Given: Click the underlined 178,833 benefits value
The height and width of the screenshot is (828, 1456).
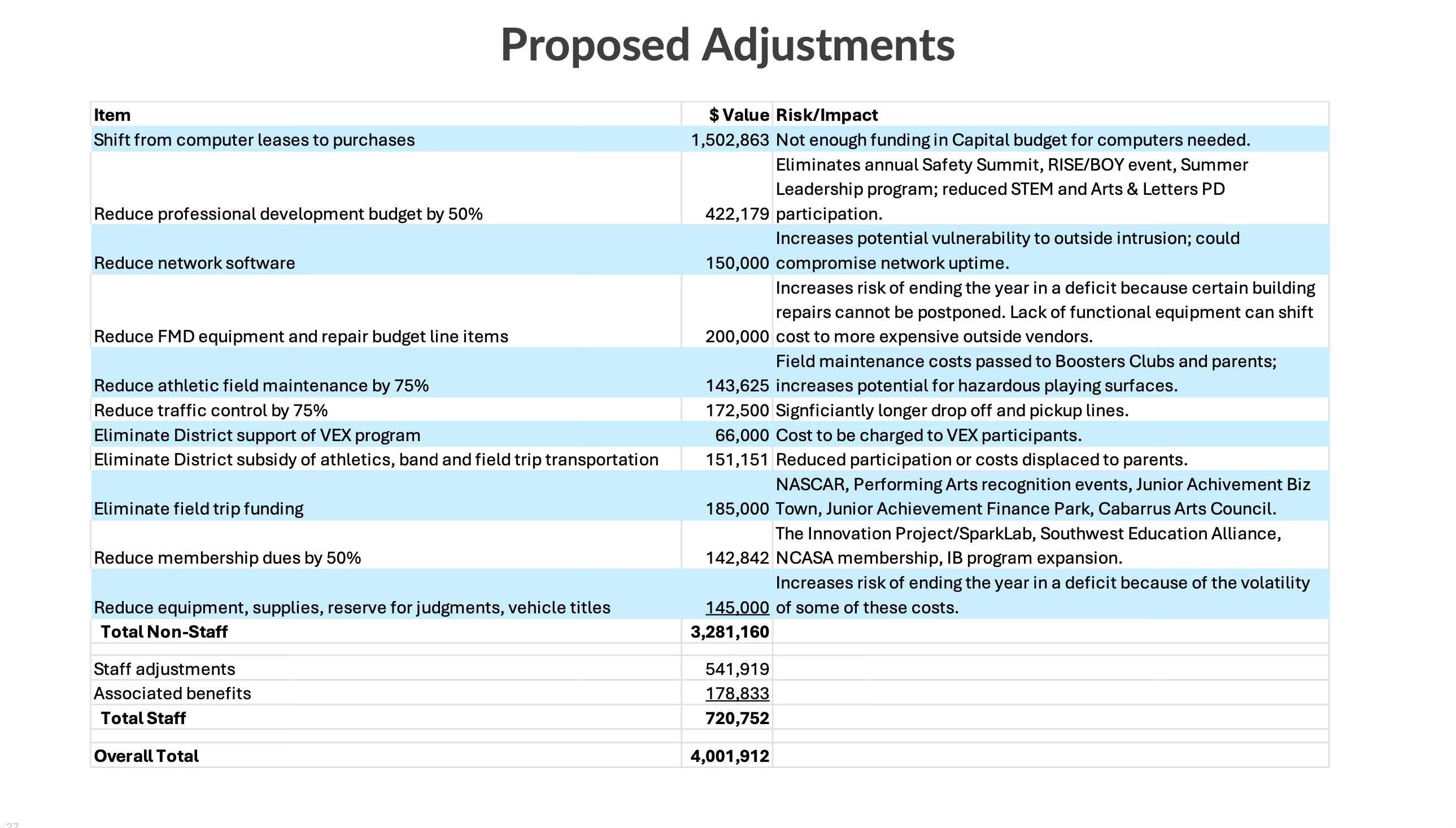Looking at the screenshot, I should (x=737, y=693).
